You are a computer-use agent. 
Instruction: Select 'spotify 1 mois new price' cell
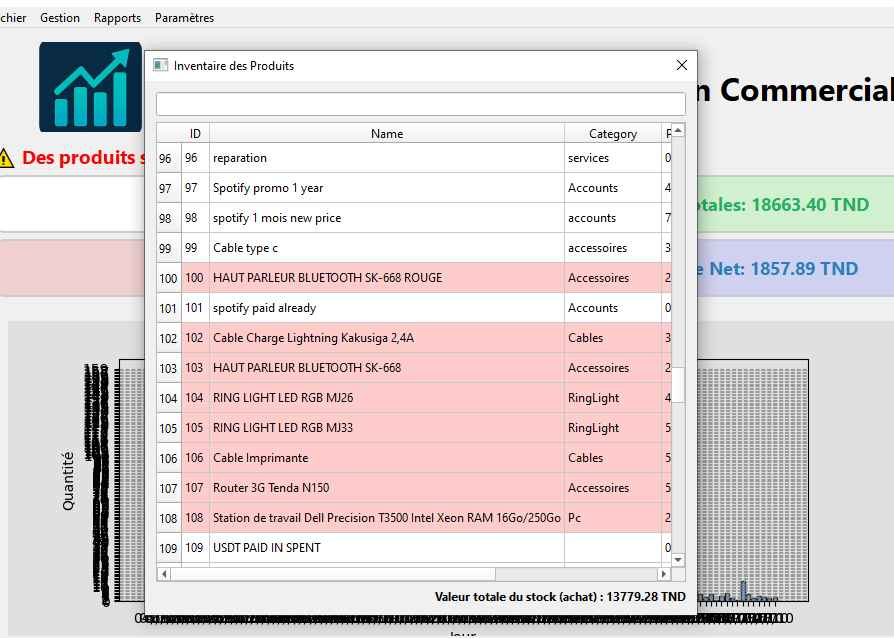point(387,218)
